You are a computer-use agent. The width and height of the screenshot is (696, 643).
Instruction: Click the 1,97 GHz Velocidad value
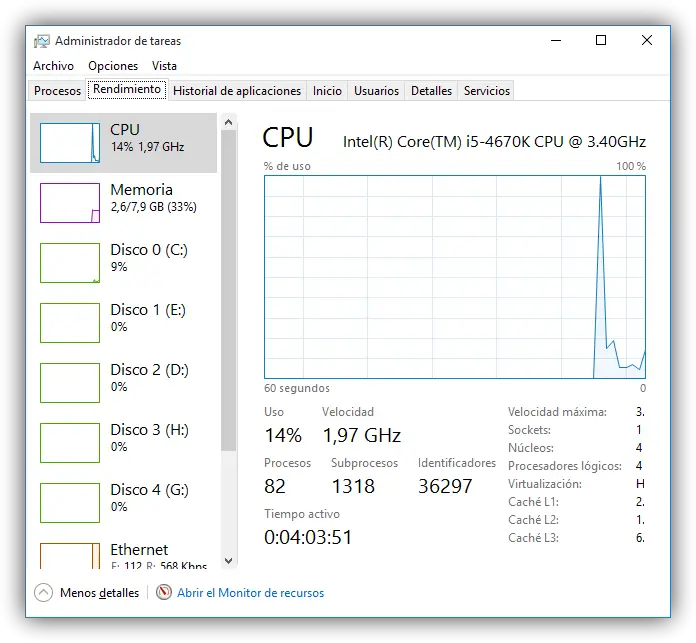(361, 435)
